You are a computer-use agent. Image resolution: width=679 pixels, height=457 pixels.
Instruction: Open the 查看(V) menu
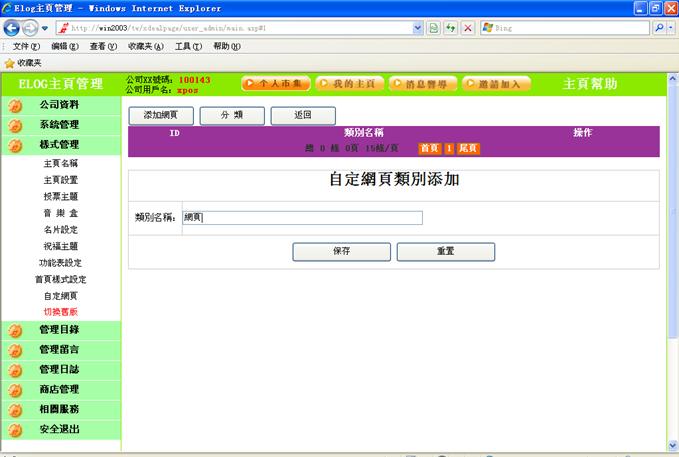[x=103, y=46]
